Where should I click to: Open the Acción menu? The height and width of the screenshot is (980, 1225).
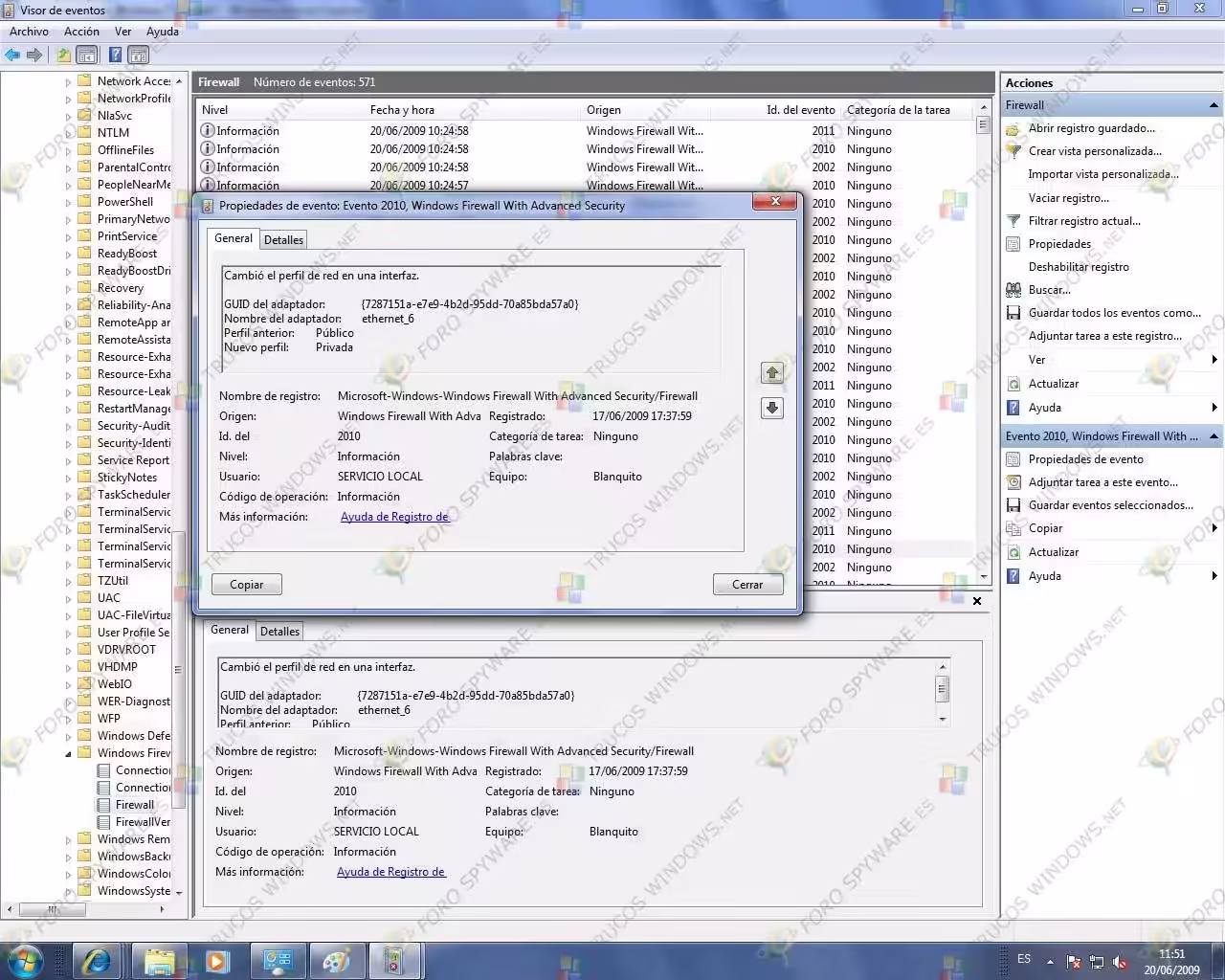(81, 31)
